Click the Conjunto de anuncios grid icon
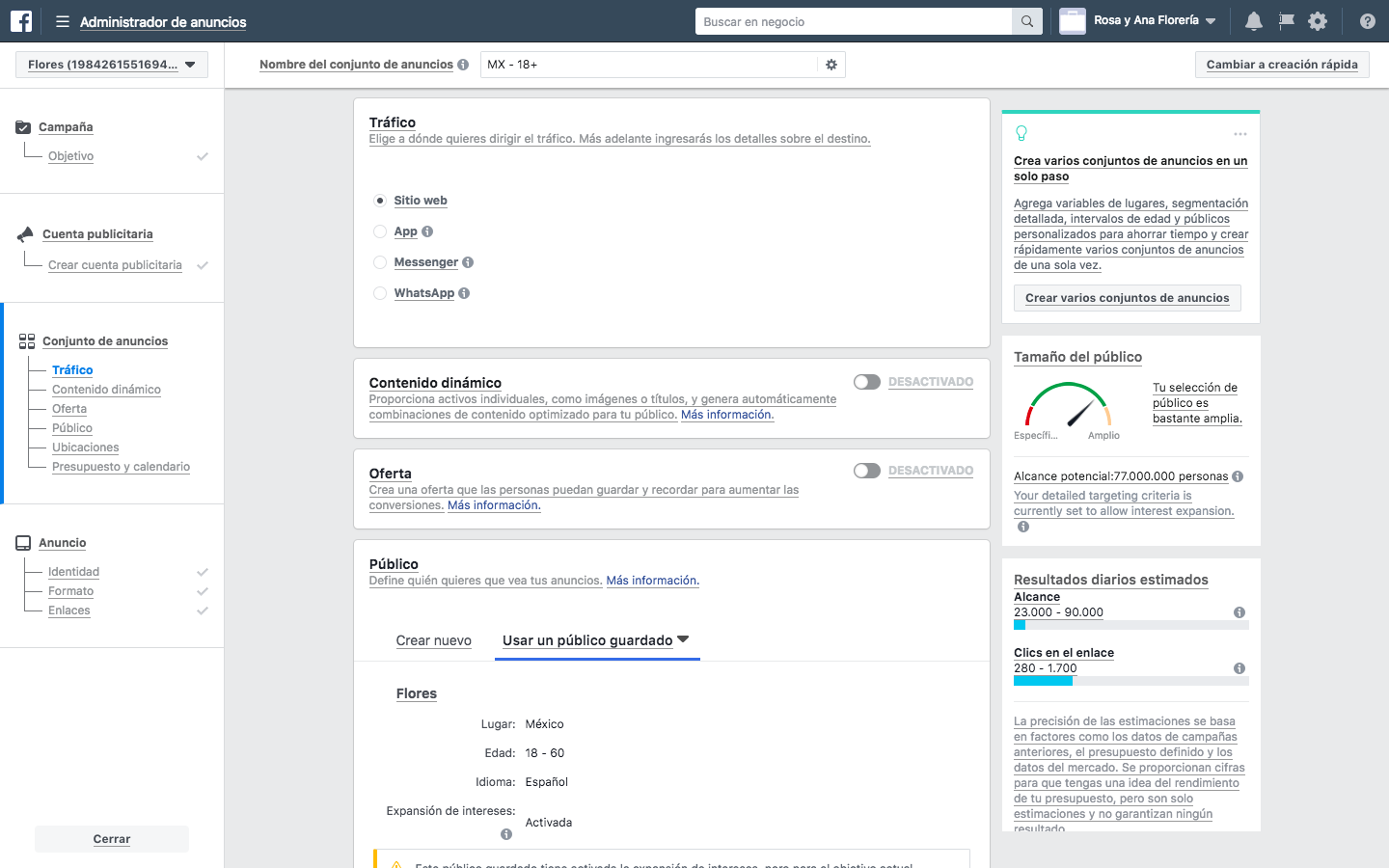 (x=27, y=341)
